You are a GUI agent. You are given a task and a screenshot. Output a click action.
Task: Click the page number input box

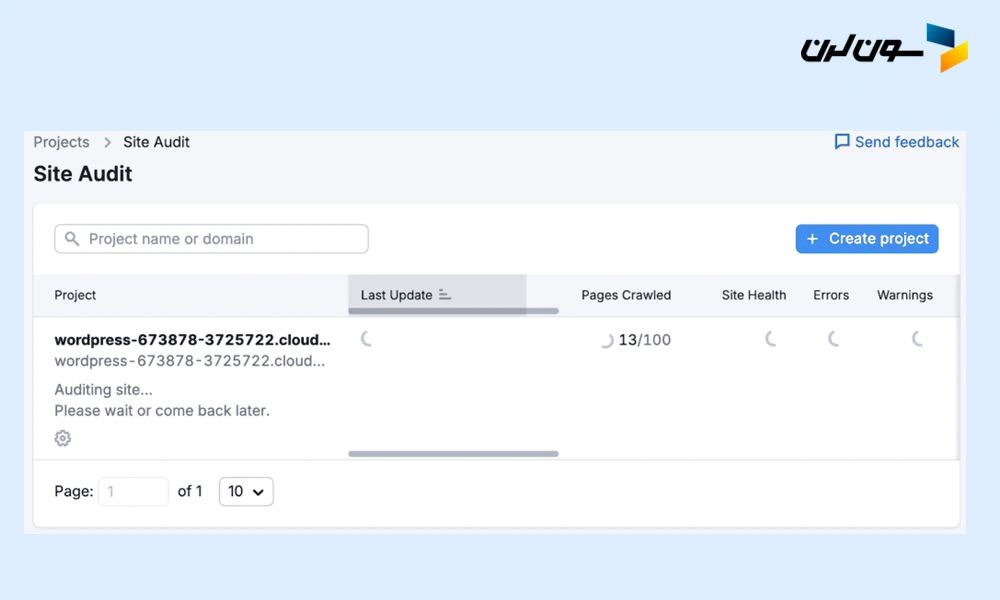[x=133, y=491]
